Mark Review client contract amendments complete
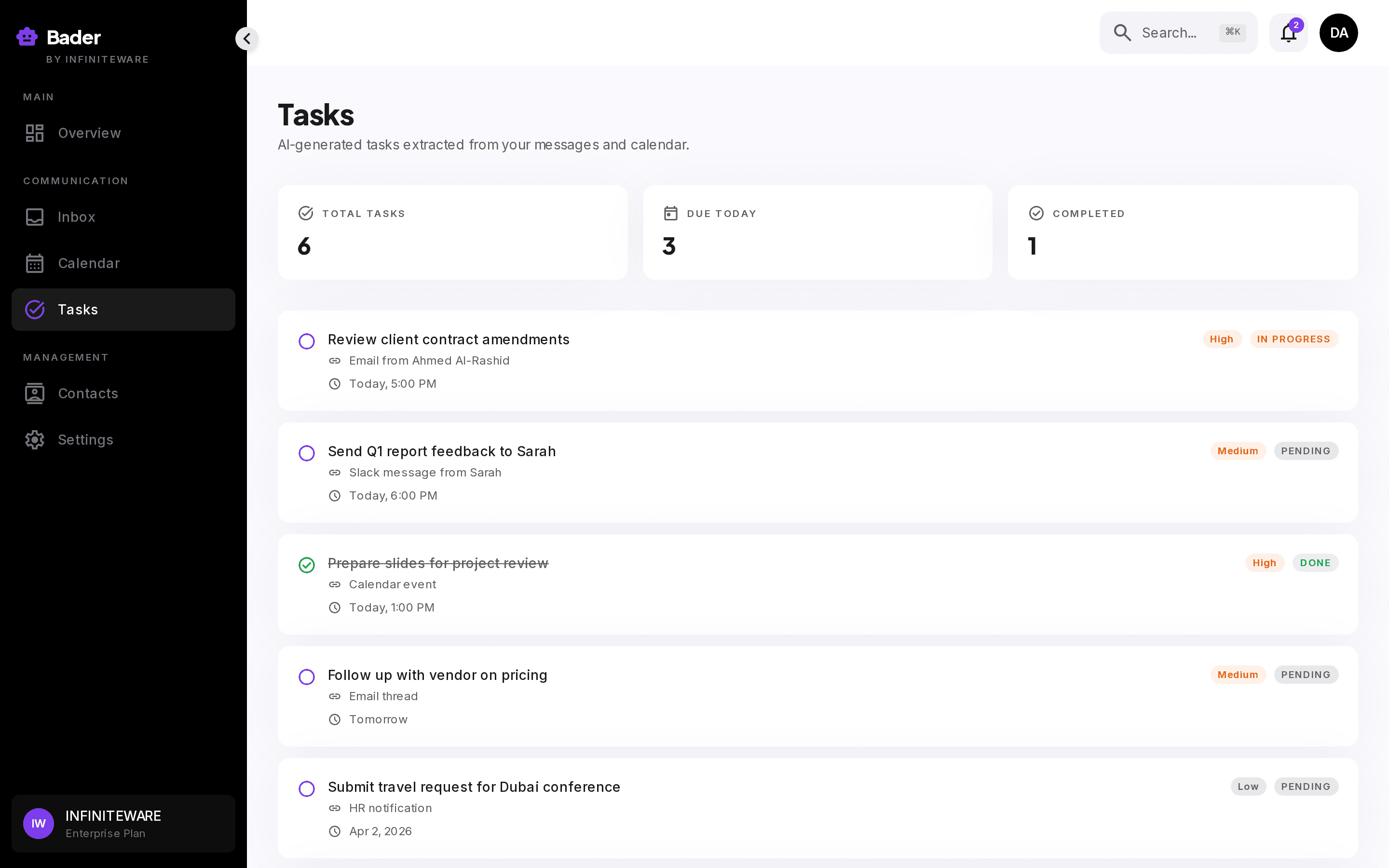The image size is (1389, 868). coord(307,341)
